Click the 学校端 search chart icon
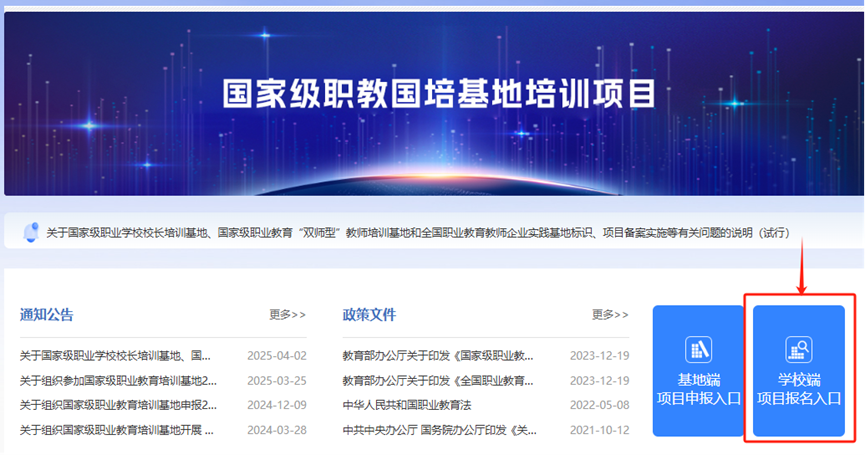The height and width of the screenshot is (455, 865). click(x=799, y=350)
